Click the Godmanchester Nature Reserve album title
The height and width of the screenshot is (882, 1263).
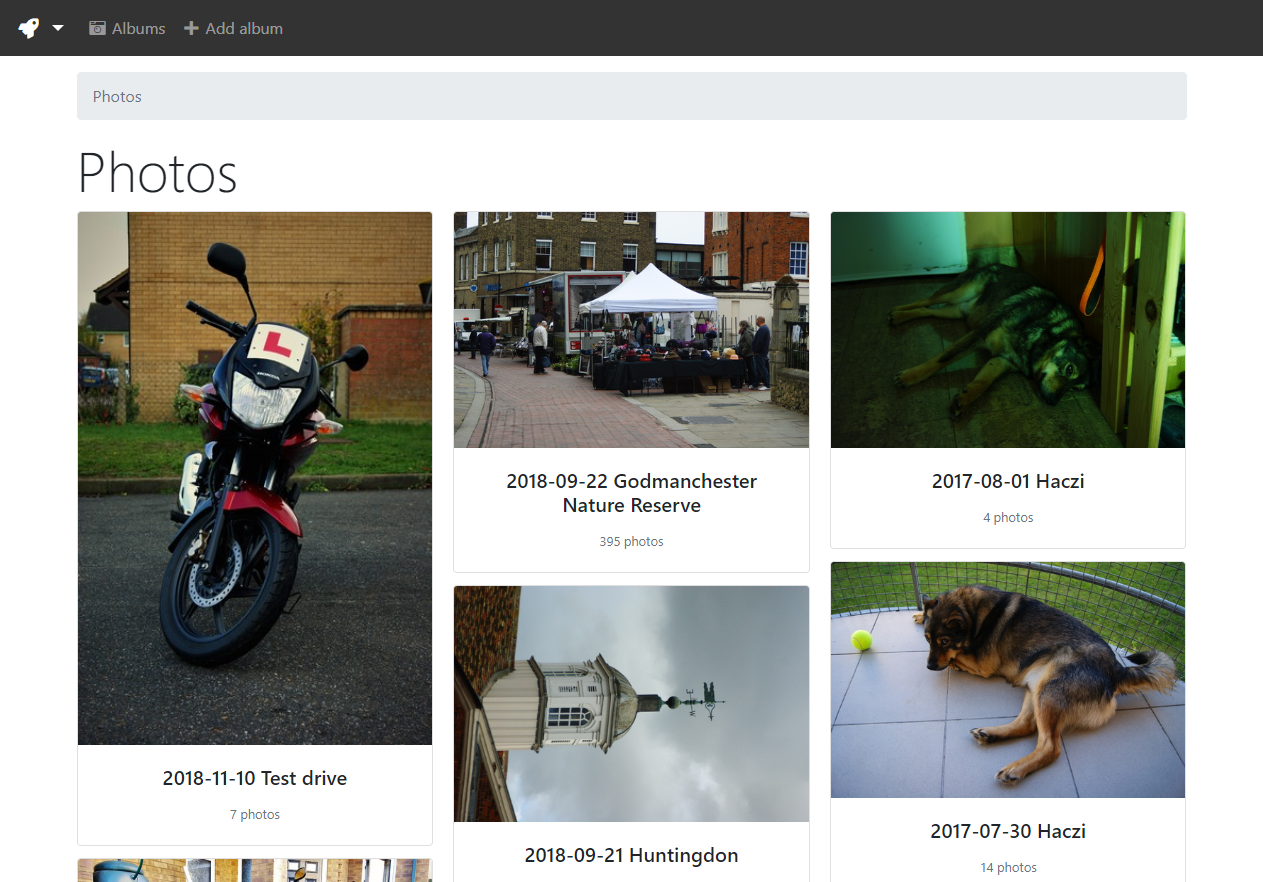(631, 493)
